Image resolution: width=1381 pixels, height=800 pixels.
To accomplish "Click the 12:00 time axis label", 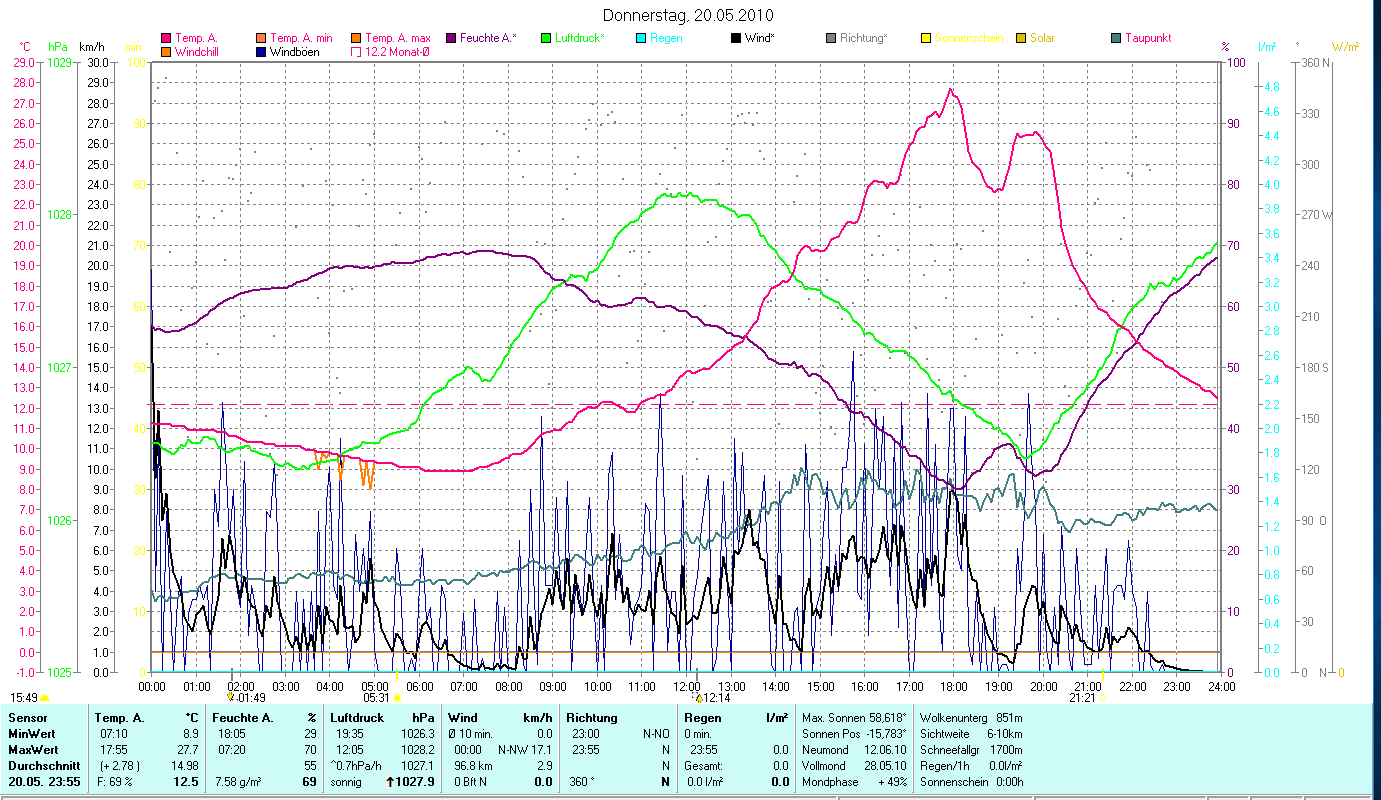I will [x=687, y=686].
